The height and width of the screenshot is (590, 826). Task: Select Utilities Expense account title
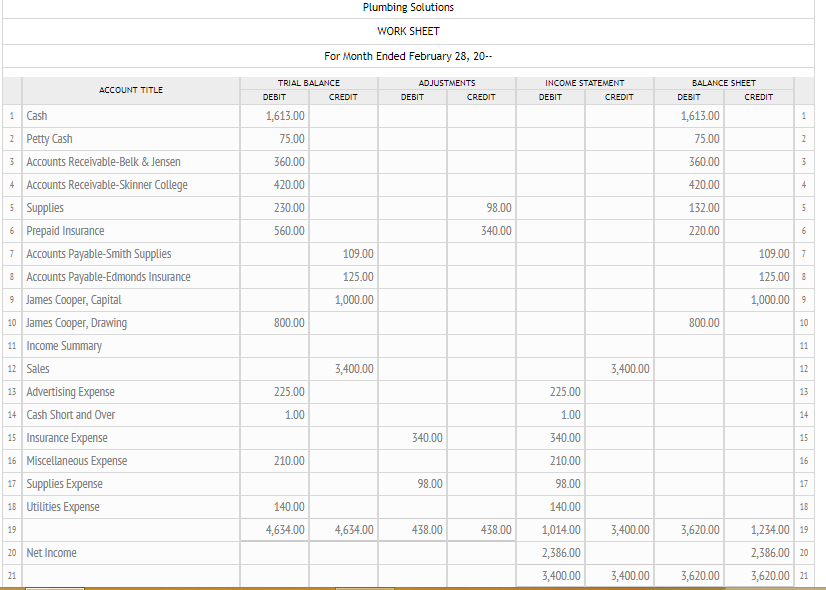[131, 507]
